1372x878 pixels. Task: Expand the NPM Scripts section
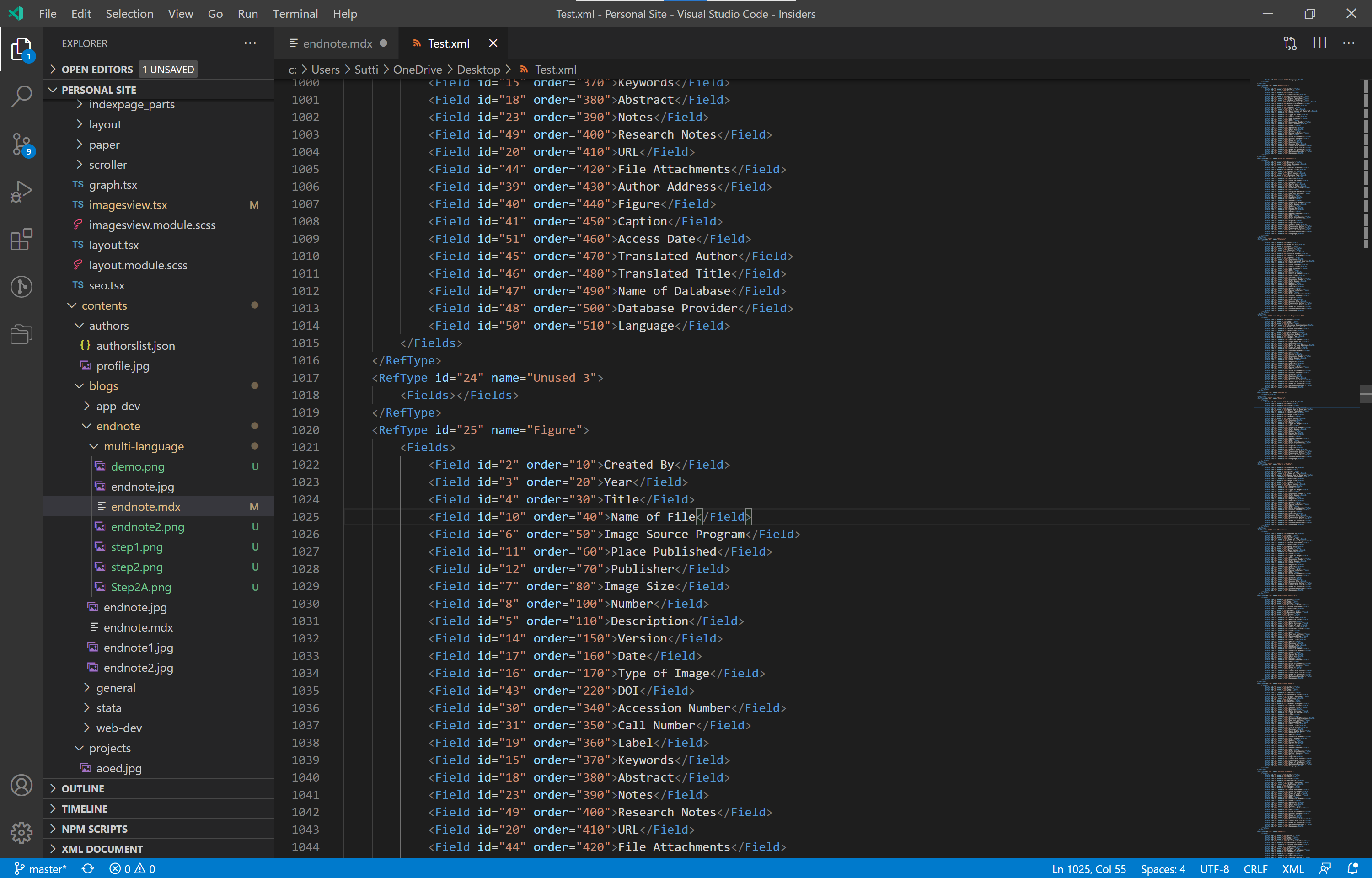pyautogui.click(x=158, y=829)
